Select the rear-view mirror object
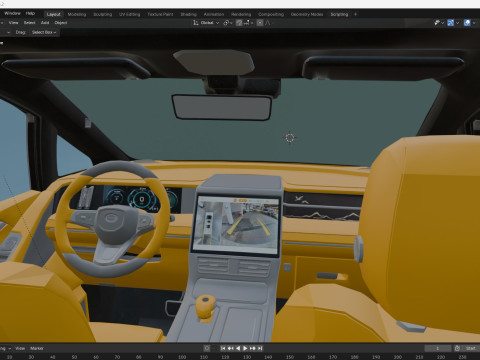480x360 pixels. coord(222,107)
